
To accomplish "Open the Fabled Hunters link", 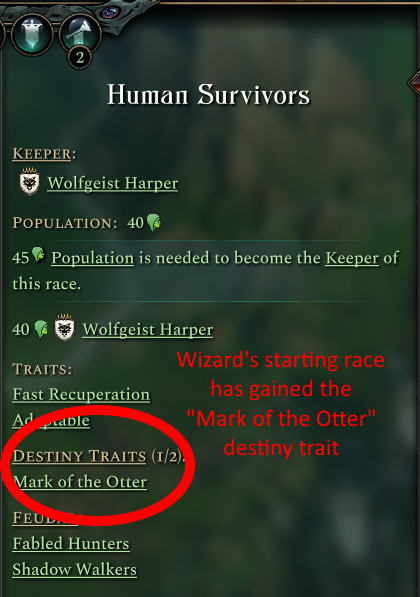I will coord(71,544).
